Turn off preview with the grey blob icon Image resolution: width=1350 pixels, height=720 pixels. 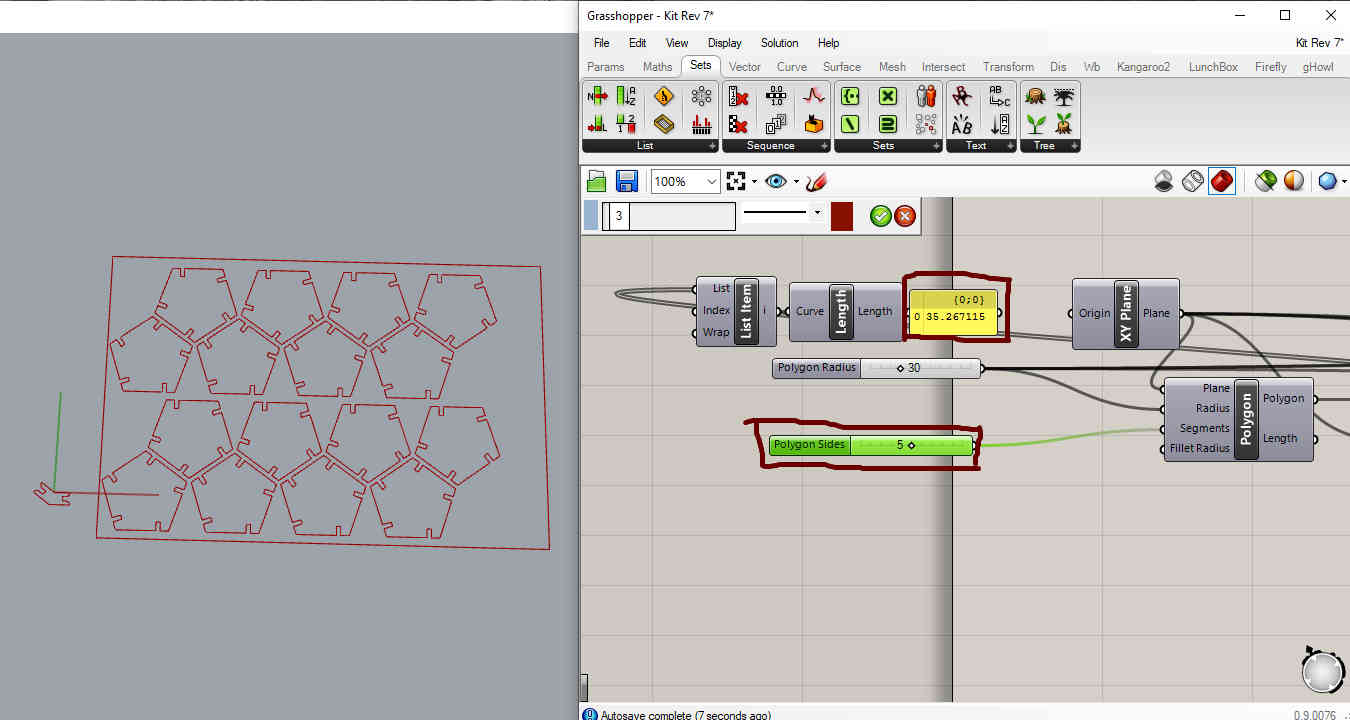(x=1164, y=181)
